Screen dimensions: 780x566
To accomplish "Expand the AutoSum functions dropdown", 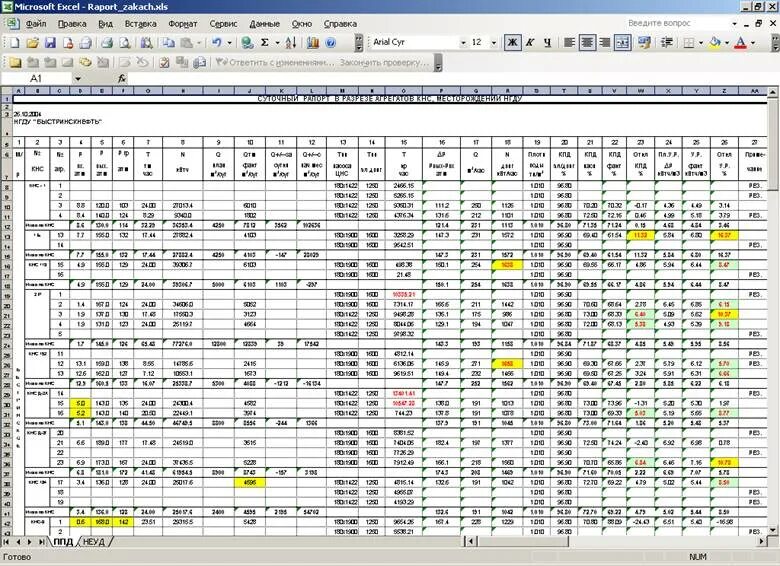I will [x=277, y=43].
